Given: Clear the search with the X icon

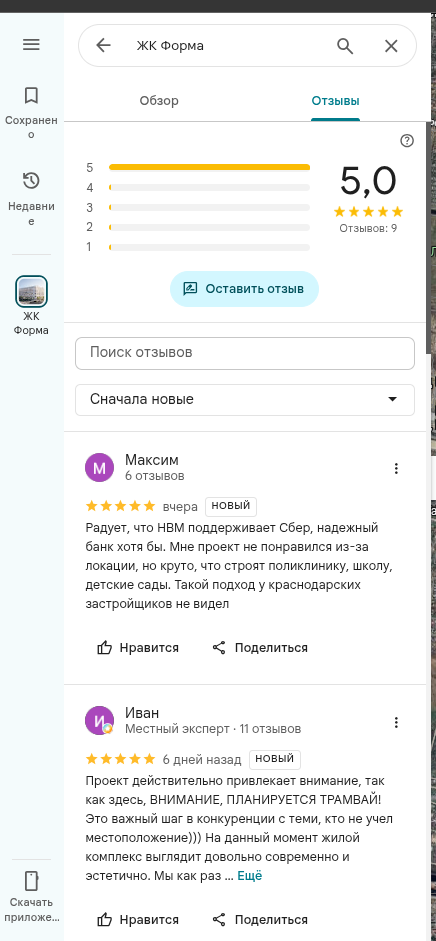Looking at the screenshot, I should [x=391, y=46].
